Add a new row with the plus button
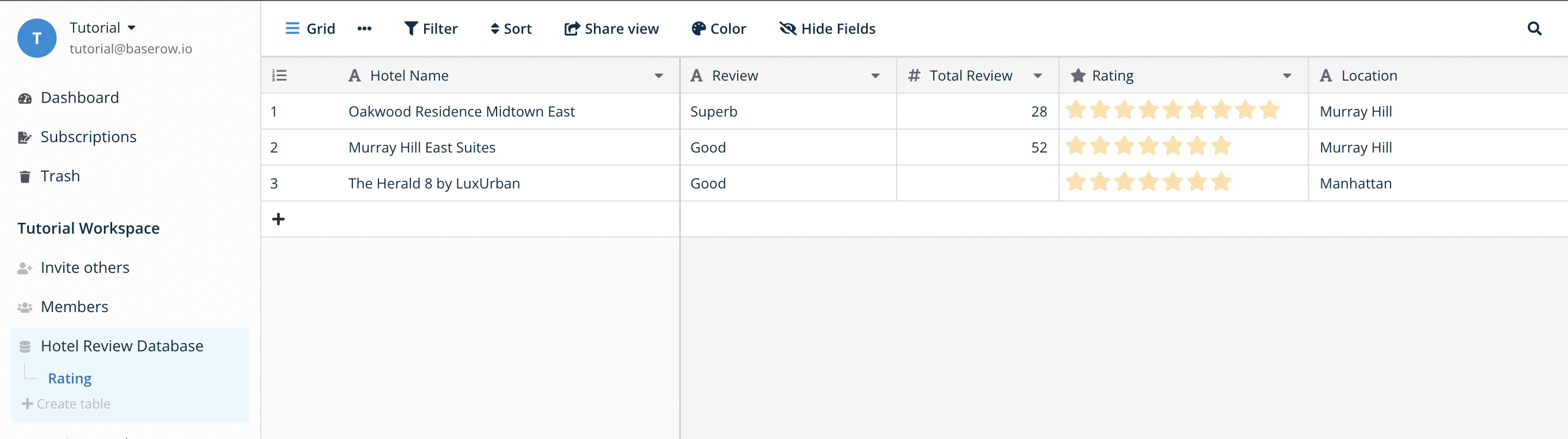1568x439 pixels. [x=279, y=218]
